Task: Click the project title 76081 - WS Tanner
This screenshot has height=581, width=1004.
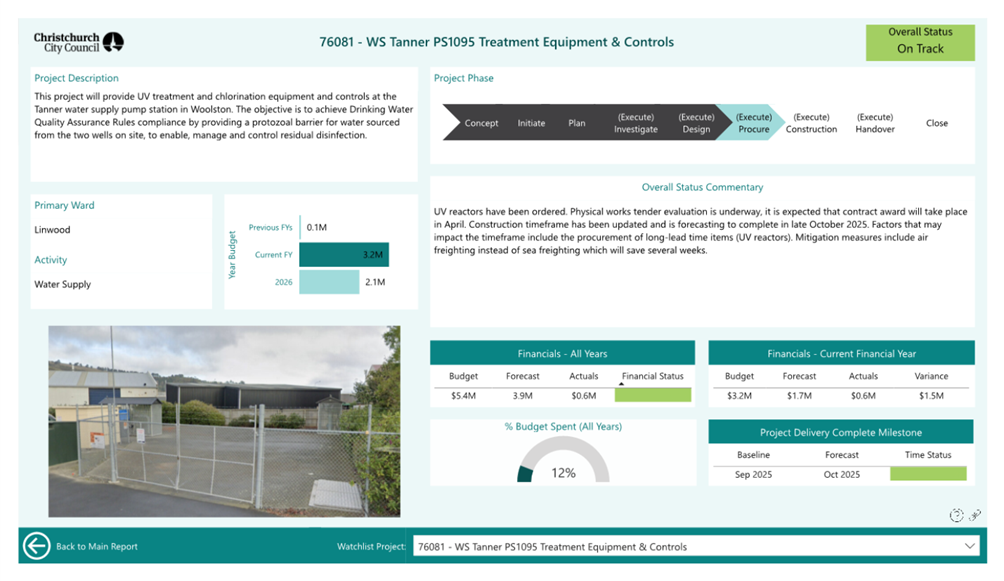Action: pos(496,42)
